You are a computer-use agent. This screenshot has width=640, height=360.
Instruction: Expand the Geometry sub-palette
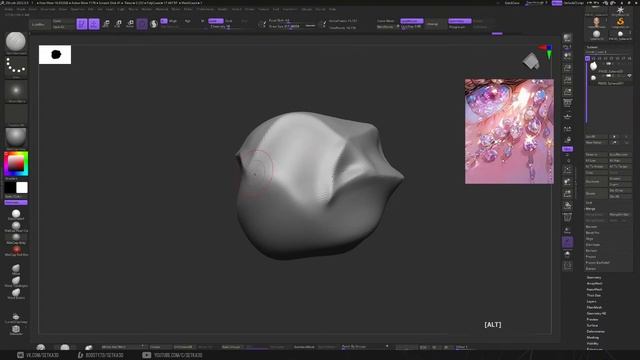coord(594,278)
